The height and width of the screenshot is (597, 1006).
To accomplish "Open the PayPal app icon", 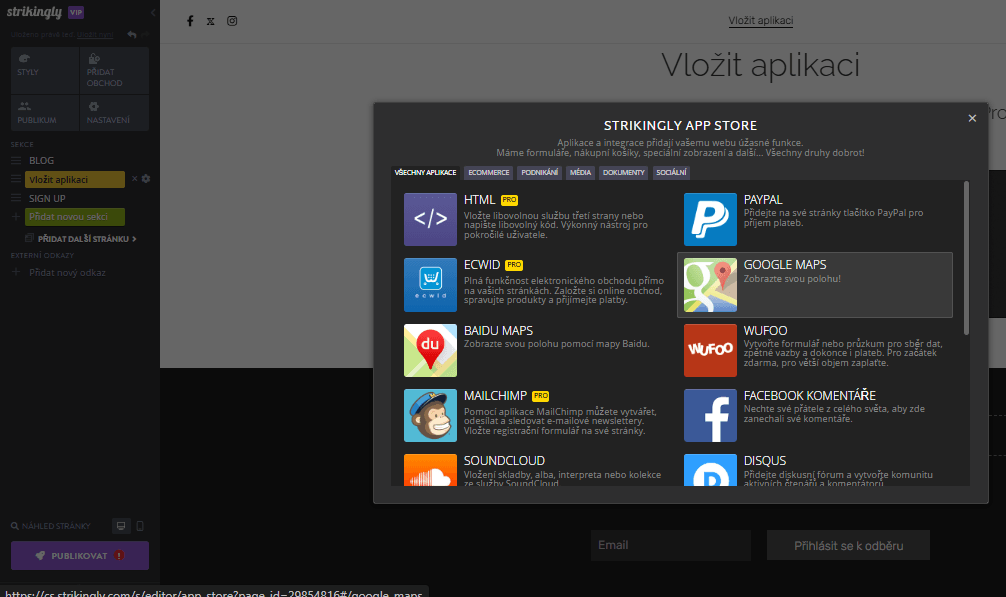I will [710, 219].
